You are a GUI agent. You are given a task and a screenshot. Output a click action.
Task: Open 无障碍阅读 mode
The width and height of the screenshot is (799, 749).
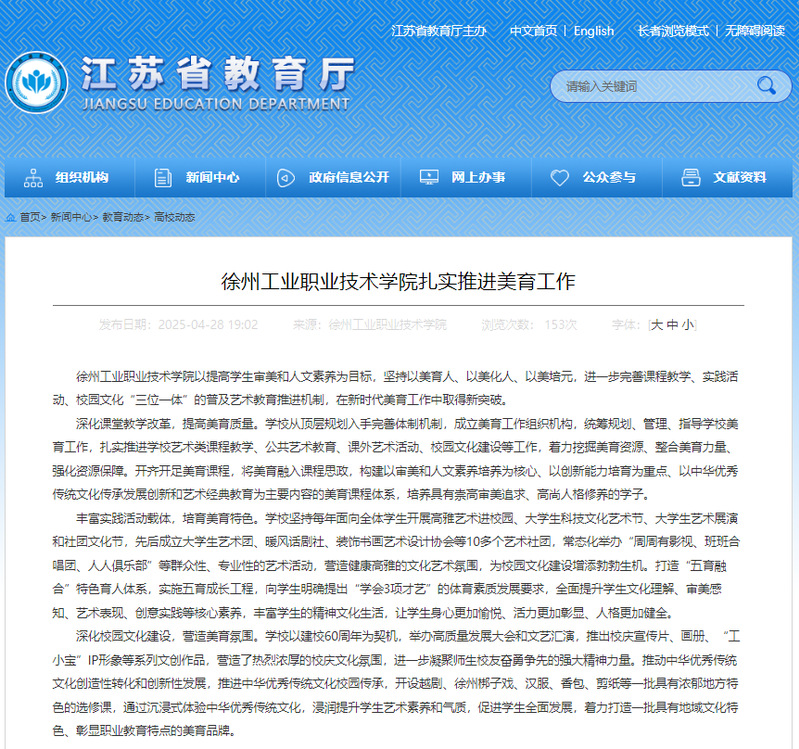click(x=755, y=31)
